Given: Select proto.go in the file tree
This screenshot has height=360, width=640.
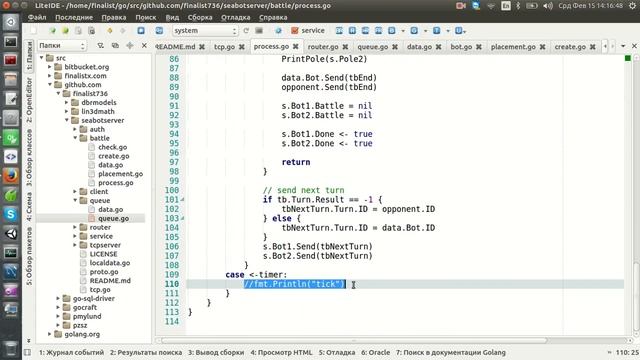Looking at the screenshot, I should tap(104, 272).
